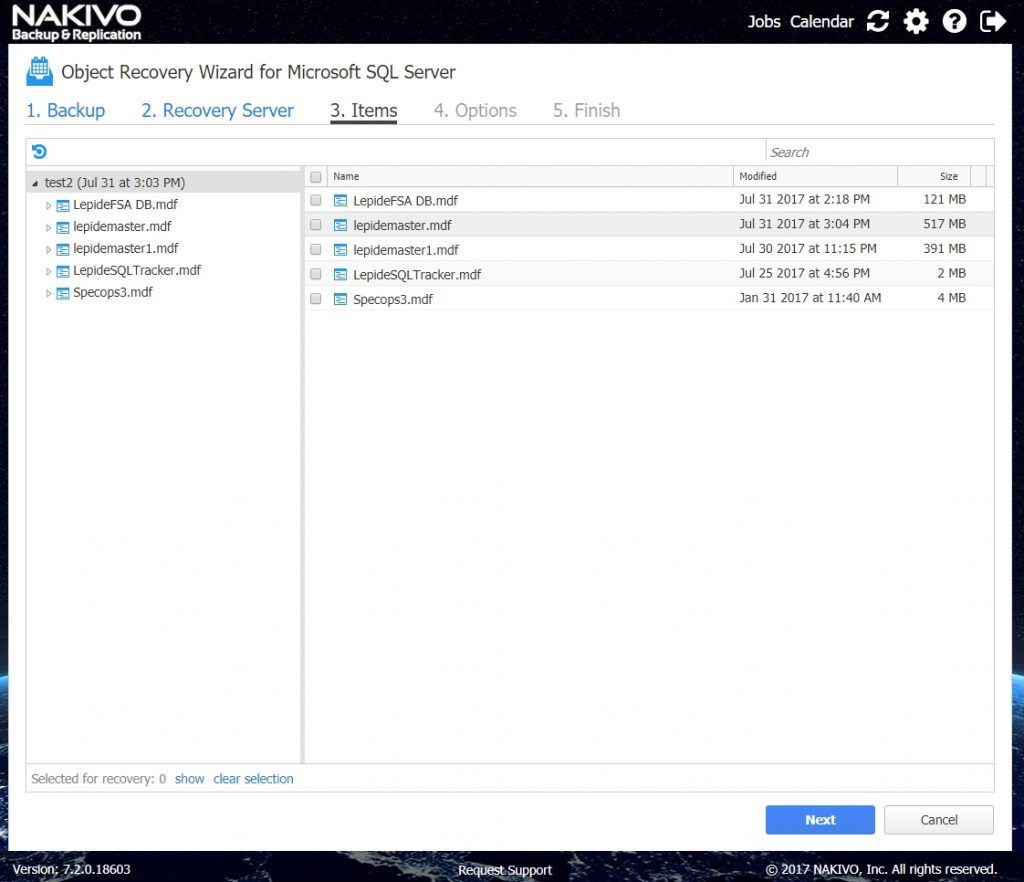Open the Calendar view

(820, 21)
